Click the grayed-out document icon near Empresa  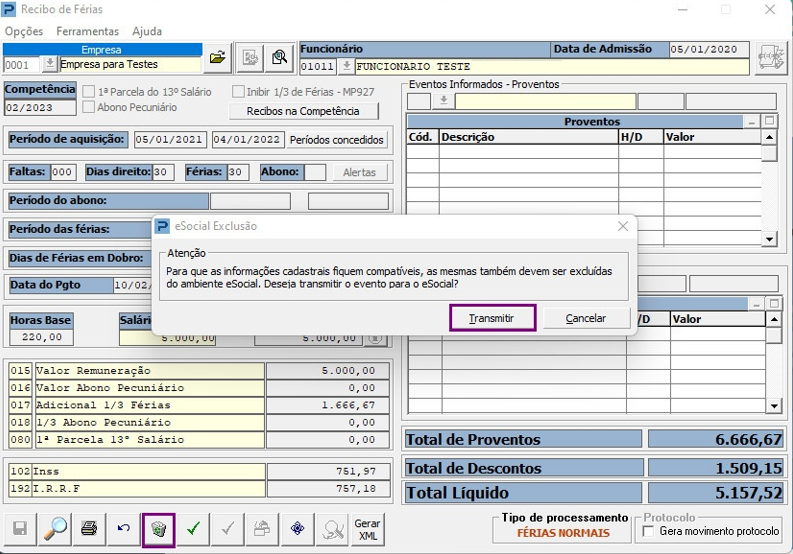click(x=250, y=57)
